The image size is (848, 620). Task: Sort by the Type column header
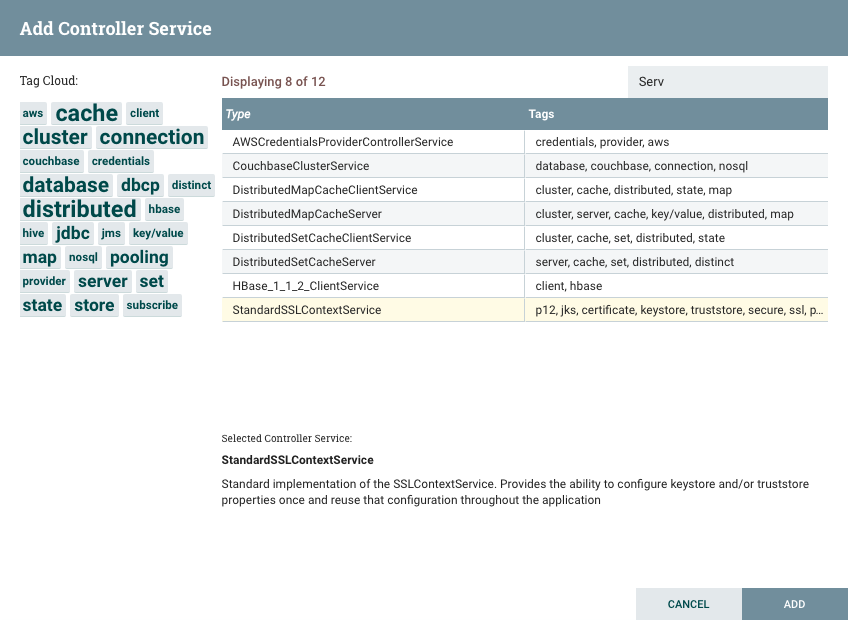(x=373, y=114)
